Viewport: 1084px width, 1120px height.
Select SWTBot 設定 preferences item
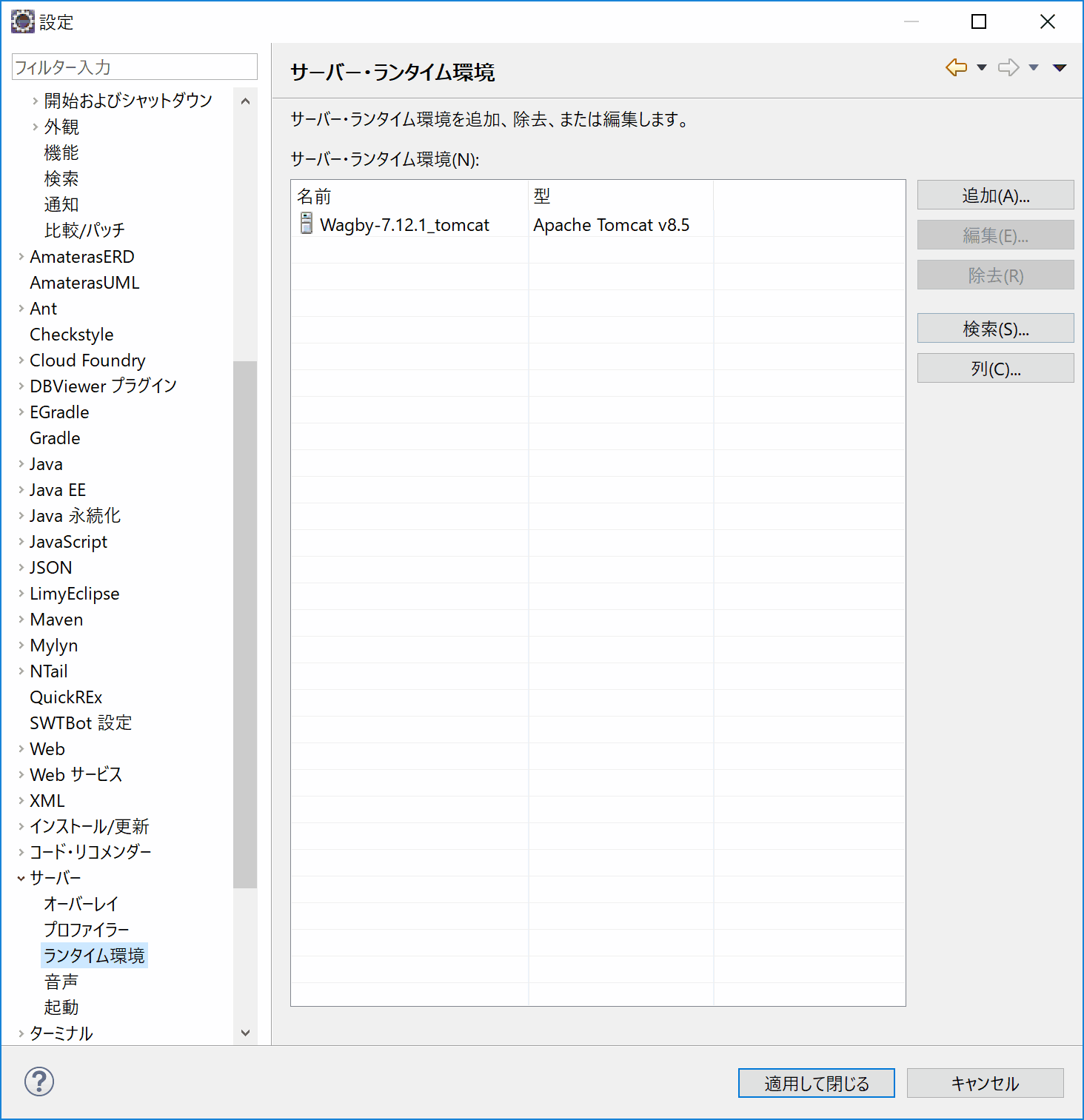pyautogui.click(x=81, y=723)
